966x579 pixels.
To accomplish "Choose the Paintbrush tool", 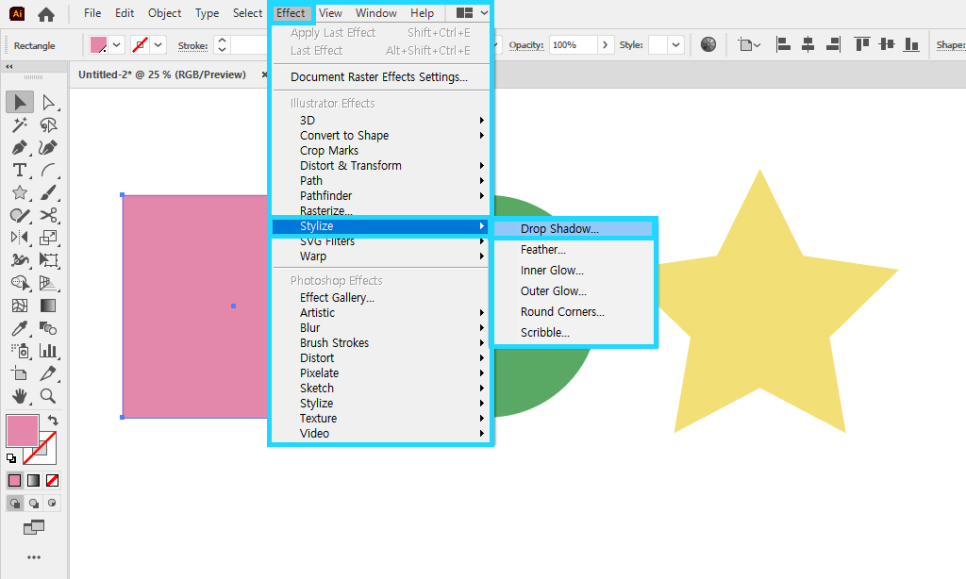I will click(x=48, y=193).
